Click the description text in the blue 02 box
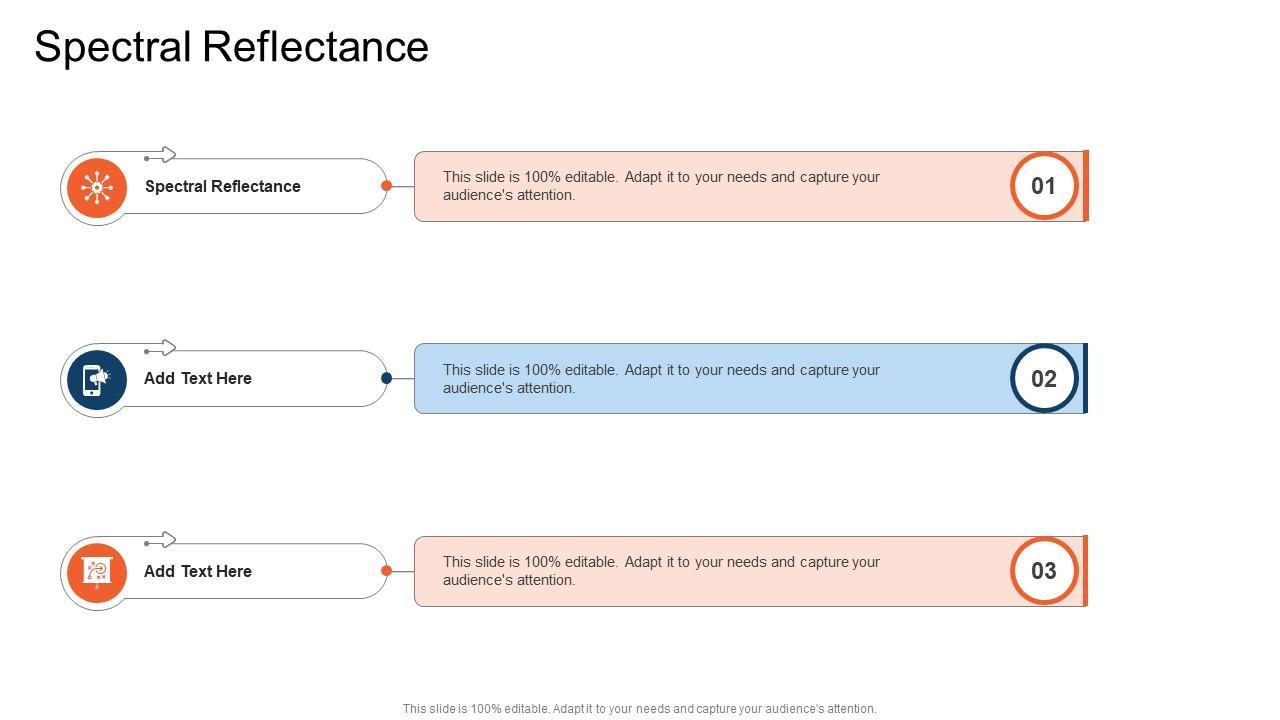Image resolution: width=1280 pixels, height=720 pixels. [x=661, y=379]
